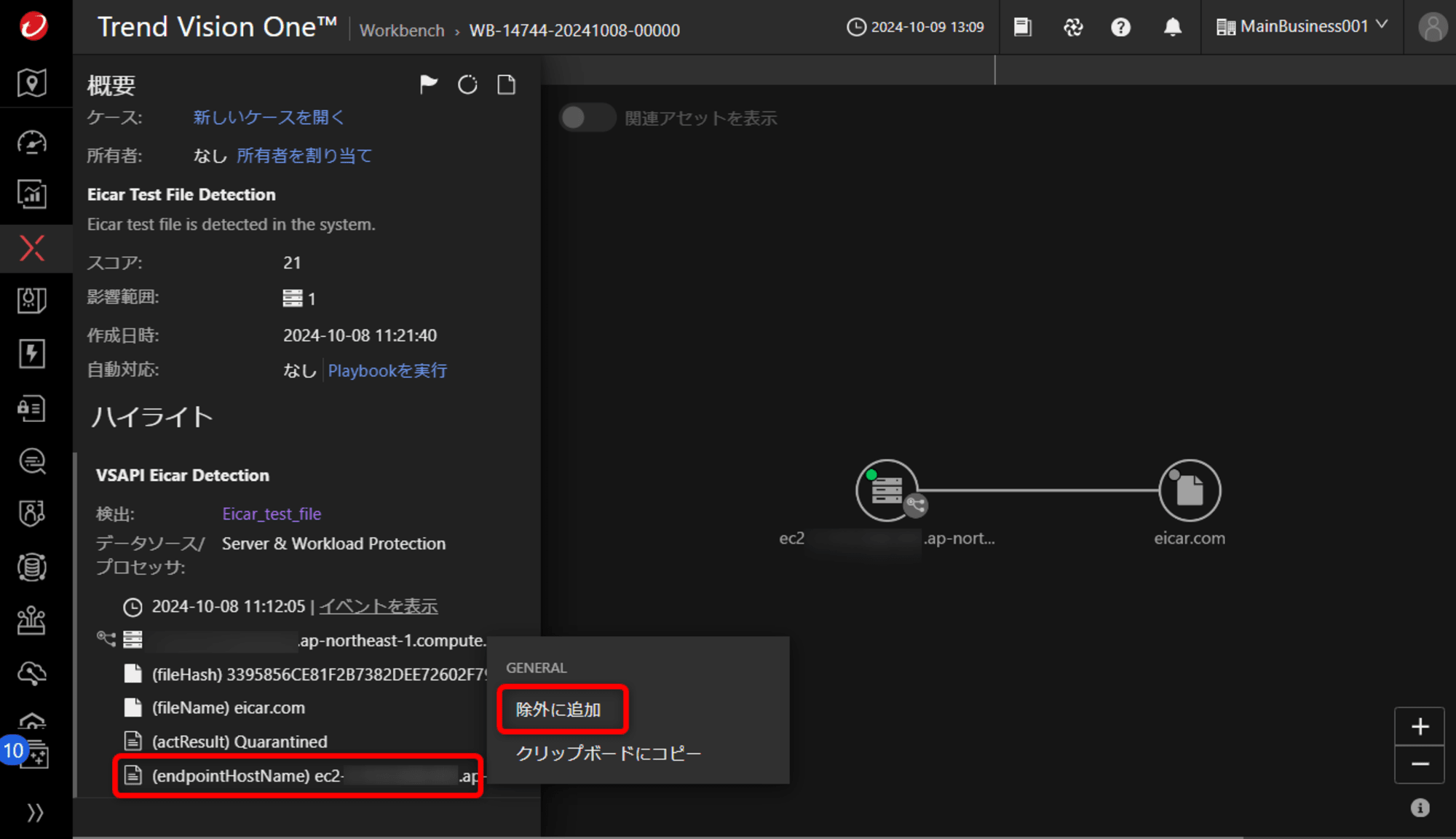Zoom in the graph with plus button

pos(1420,726)
